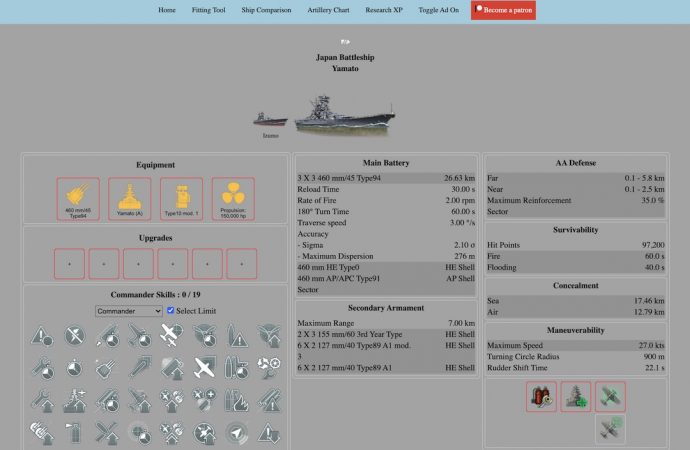Open the second upgrade slot
The width and height of the screenshot is (690, 450).
(x=104, y=264)
